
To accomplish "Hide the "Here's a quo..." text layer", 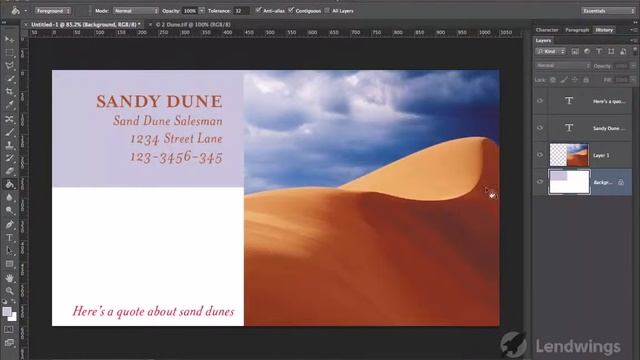I will point(540,101).
